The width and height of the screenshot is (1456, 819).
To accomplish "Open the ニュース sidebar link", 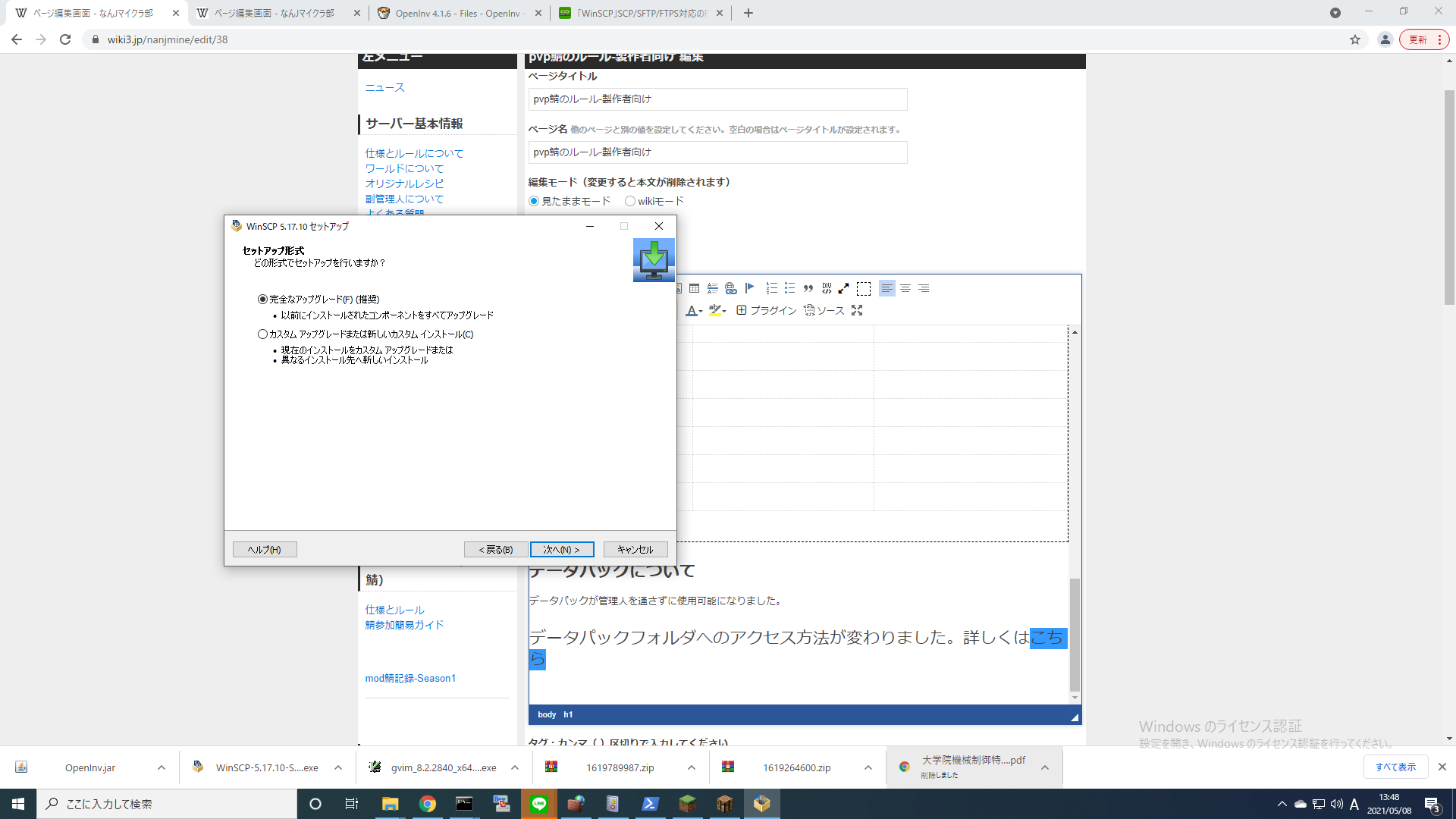I will pyautogui.click(x=385, y=88).
